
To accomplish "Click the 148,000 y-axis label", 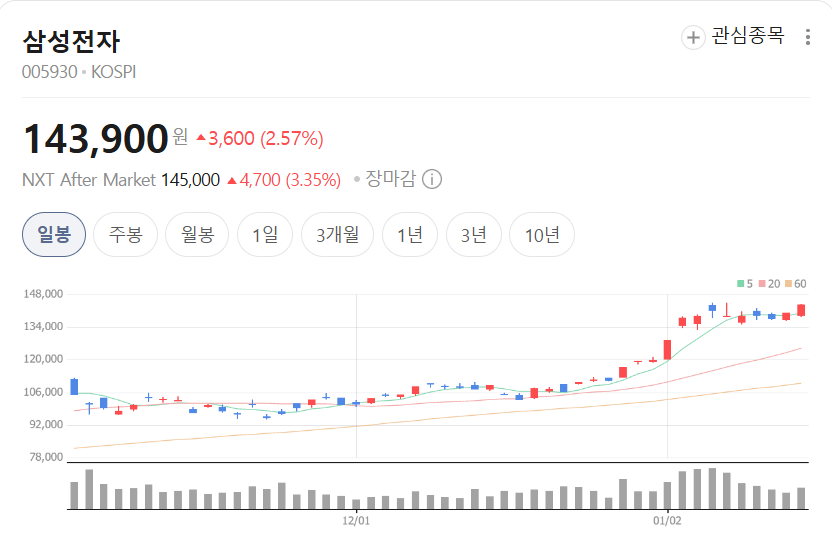I will click(43, 294).
